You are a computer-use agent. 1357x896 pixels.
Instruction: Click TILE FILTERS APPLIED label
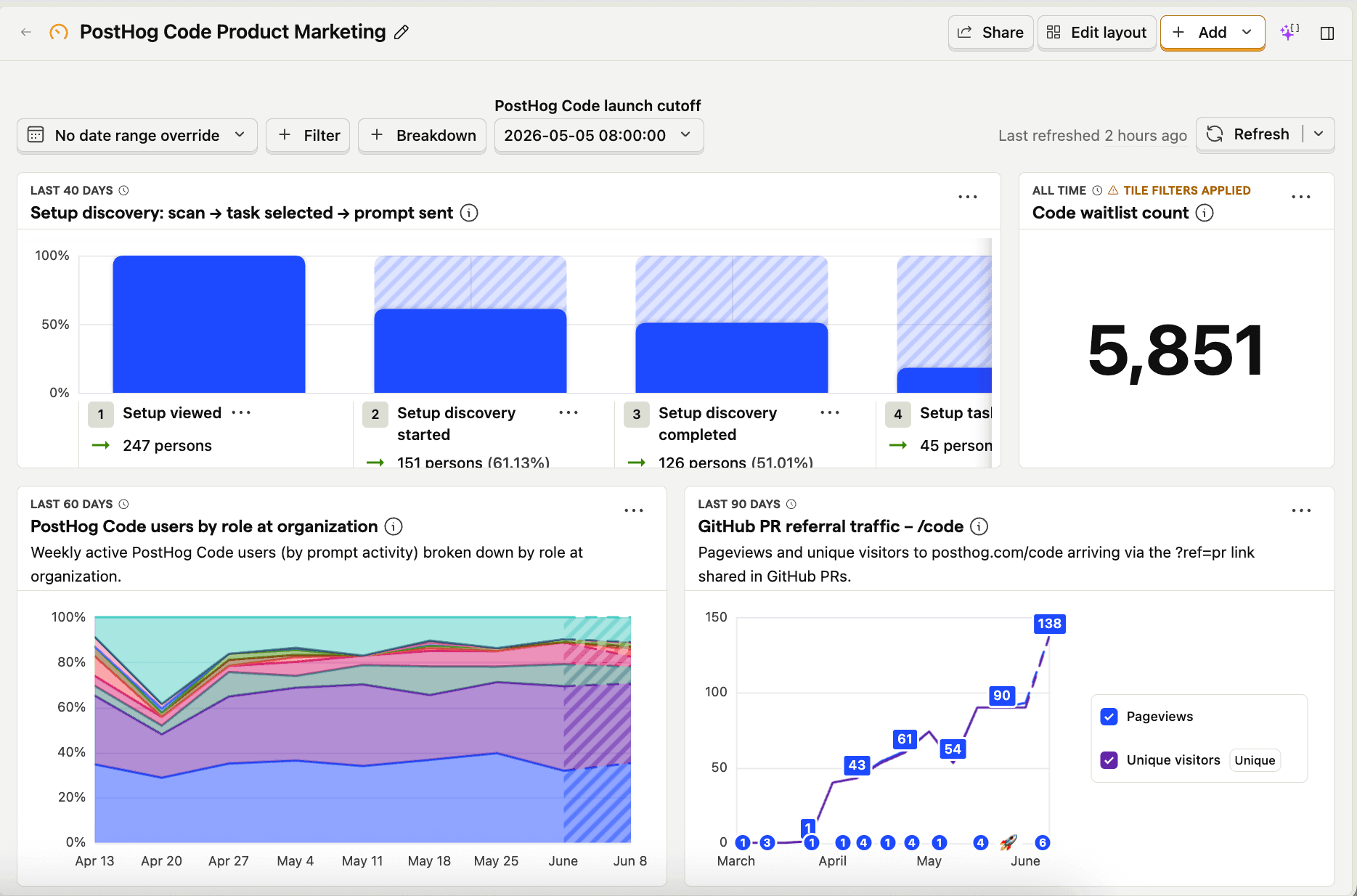tap(1187, 190)
